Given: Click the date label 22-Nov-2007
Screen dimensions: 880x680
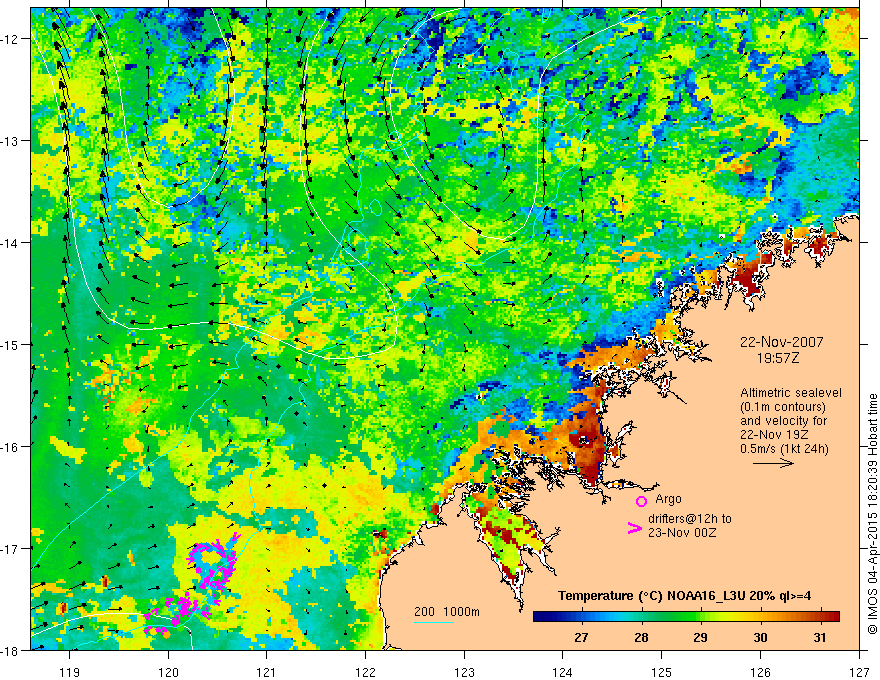Looking at the screenshot, I should pyautogui.click(x=782, y=342).
